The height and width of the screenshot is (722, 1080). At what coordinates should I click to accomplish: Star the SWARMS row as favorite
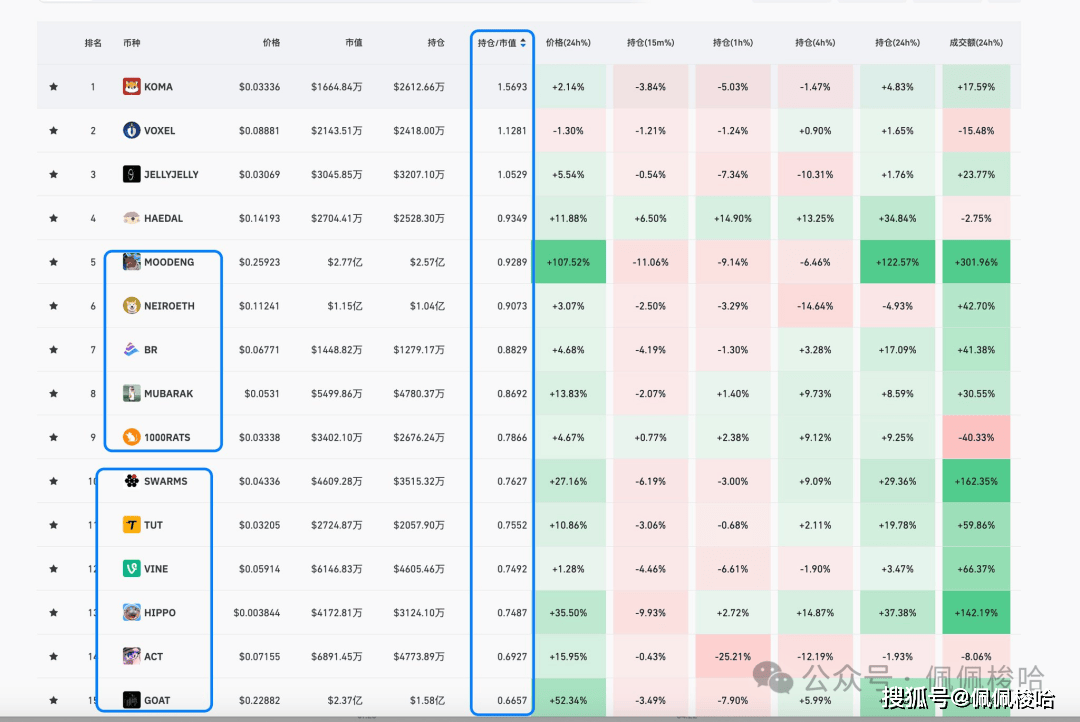(x=54, y=481)
